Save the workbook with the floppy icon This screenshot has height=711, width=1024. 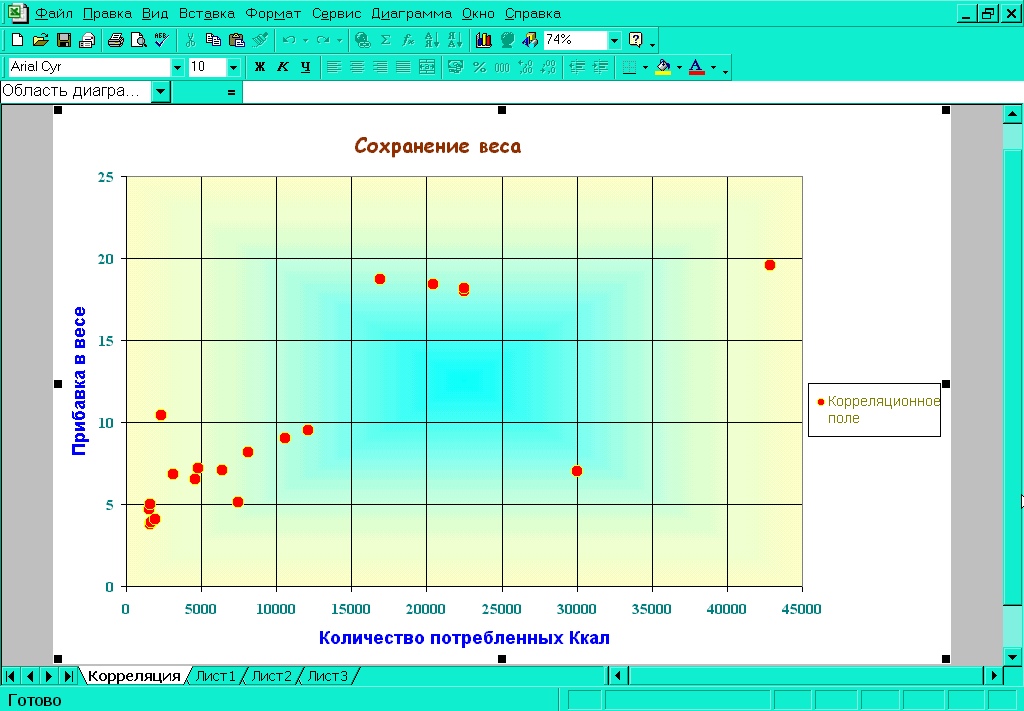63,40
